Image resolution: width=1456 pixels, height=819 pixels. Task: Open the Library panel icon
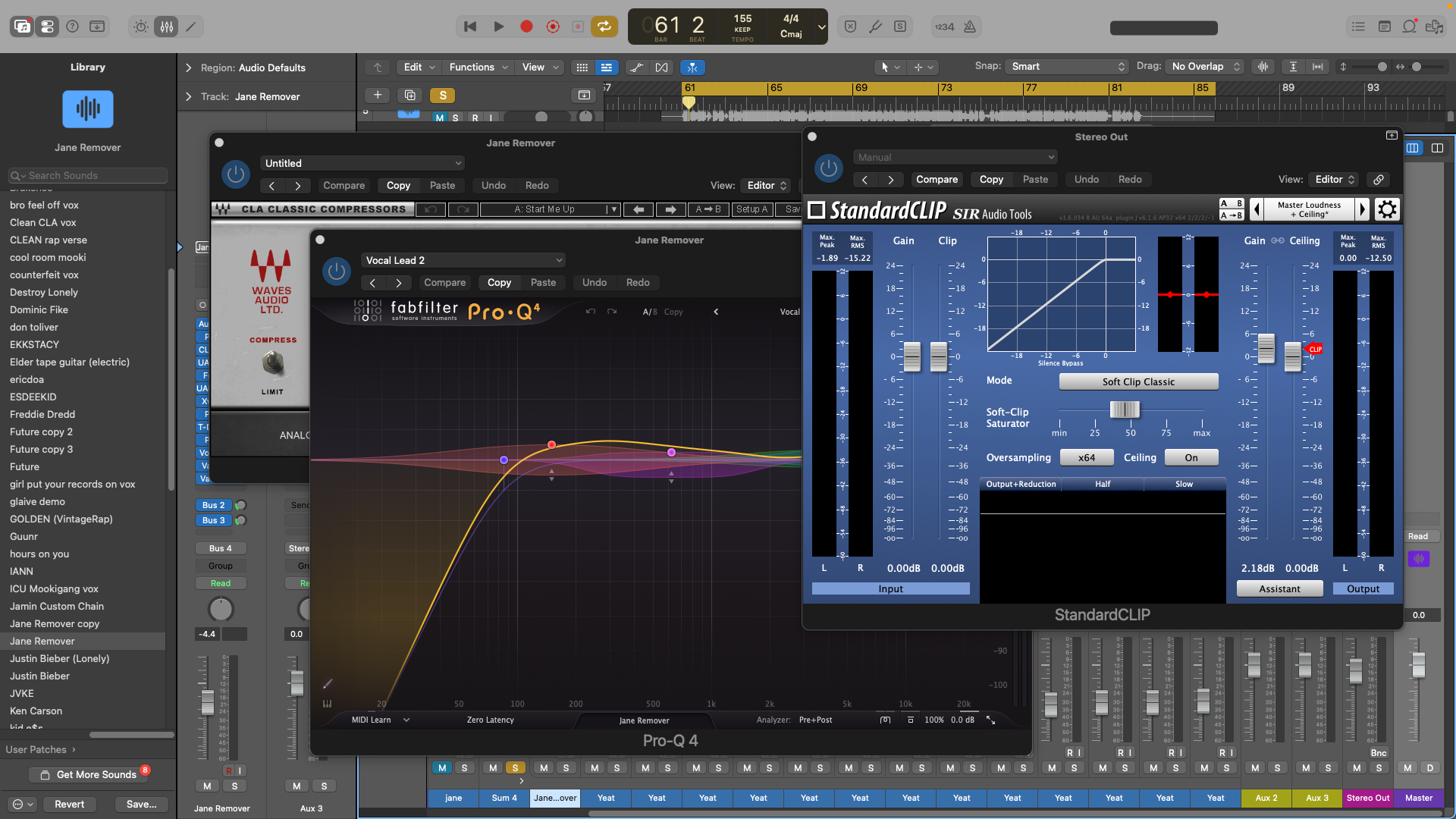[23, 27]
